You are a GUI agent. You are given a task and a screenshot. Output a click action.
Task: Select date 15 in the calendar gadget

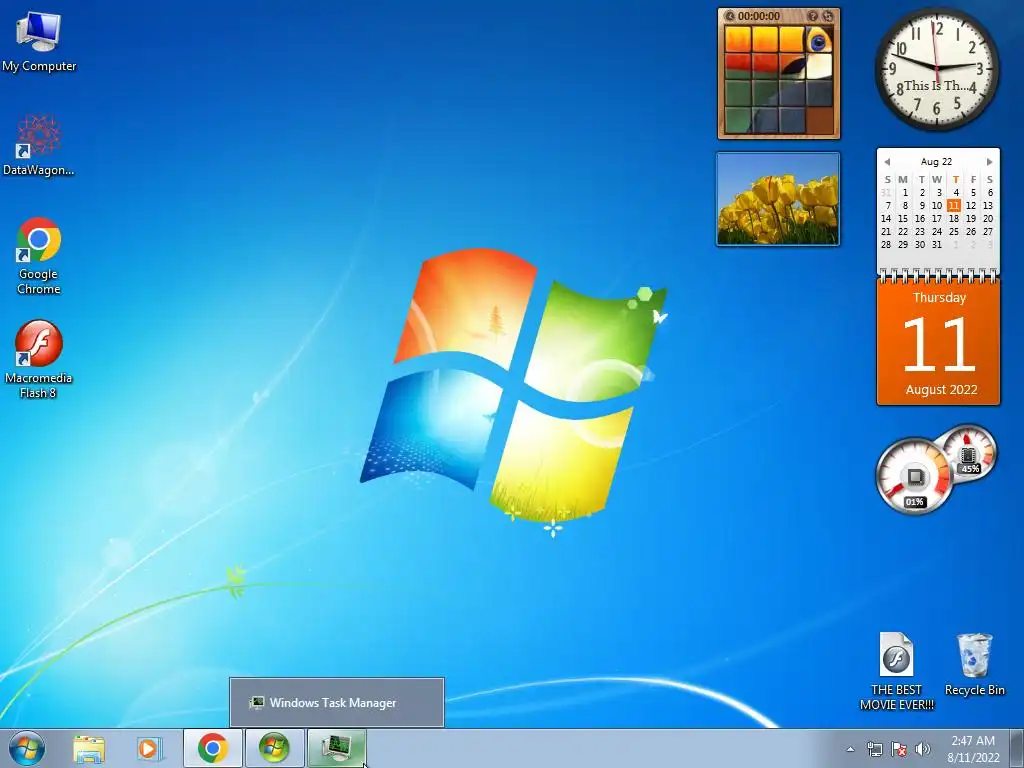pyautogui.click(x=903, y=218)
